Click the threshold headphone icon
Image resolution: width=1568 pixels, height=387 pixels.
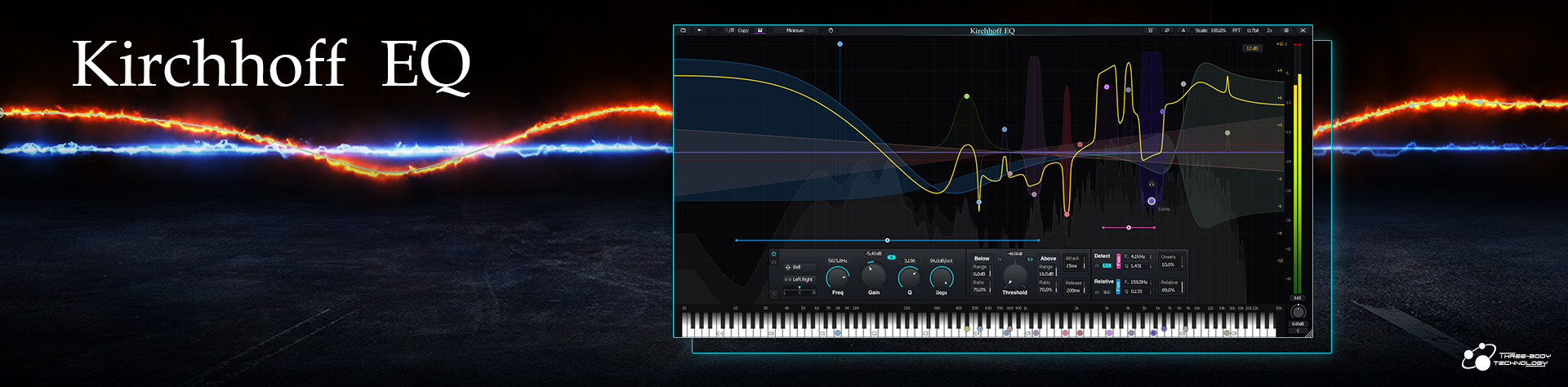click(999, 259)
